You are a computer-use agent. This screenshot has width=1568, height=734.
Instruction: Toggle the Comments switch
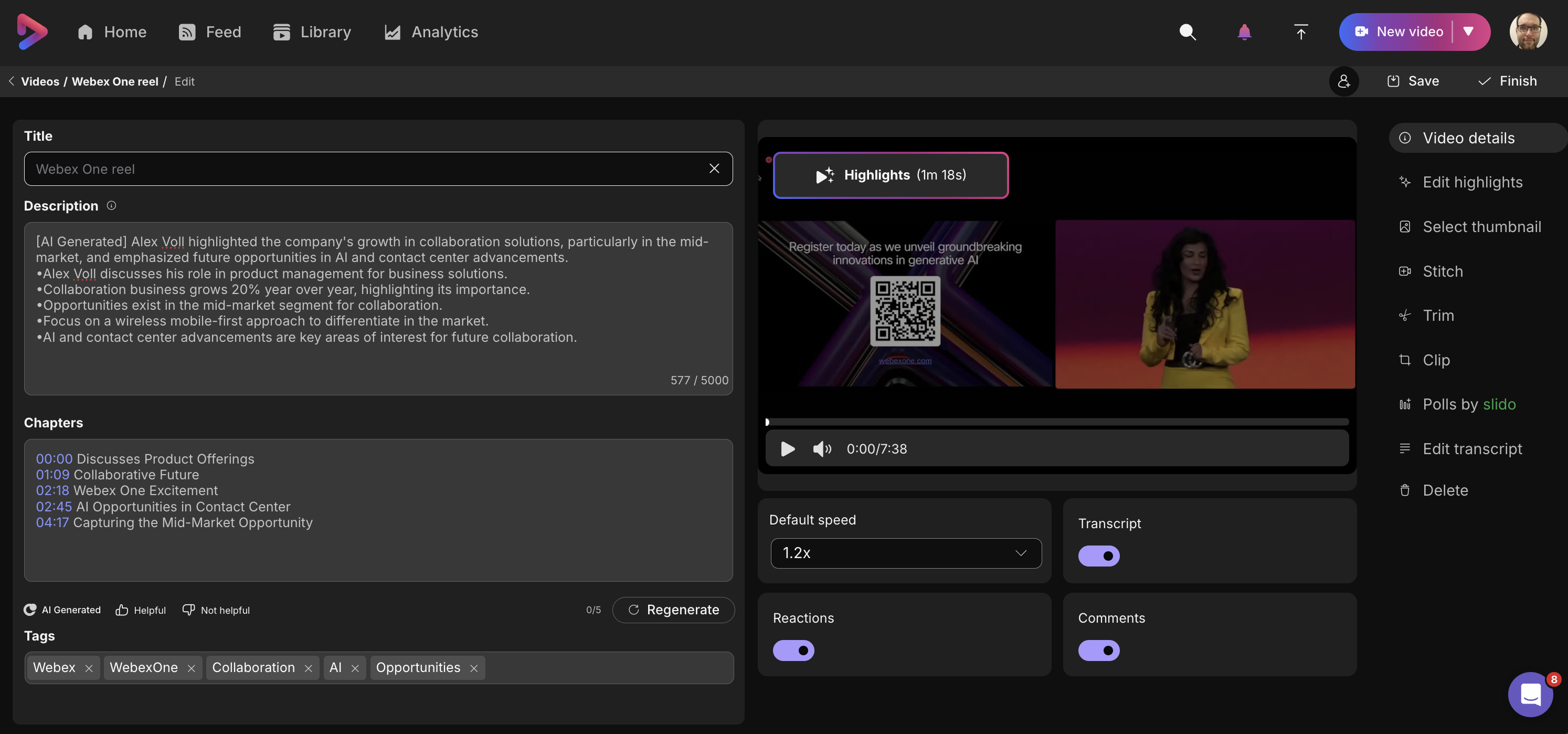[1099, 650]
